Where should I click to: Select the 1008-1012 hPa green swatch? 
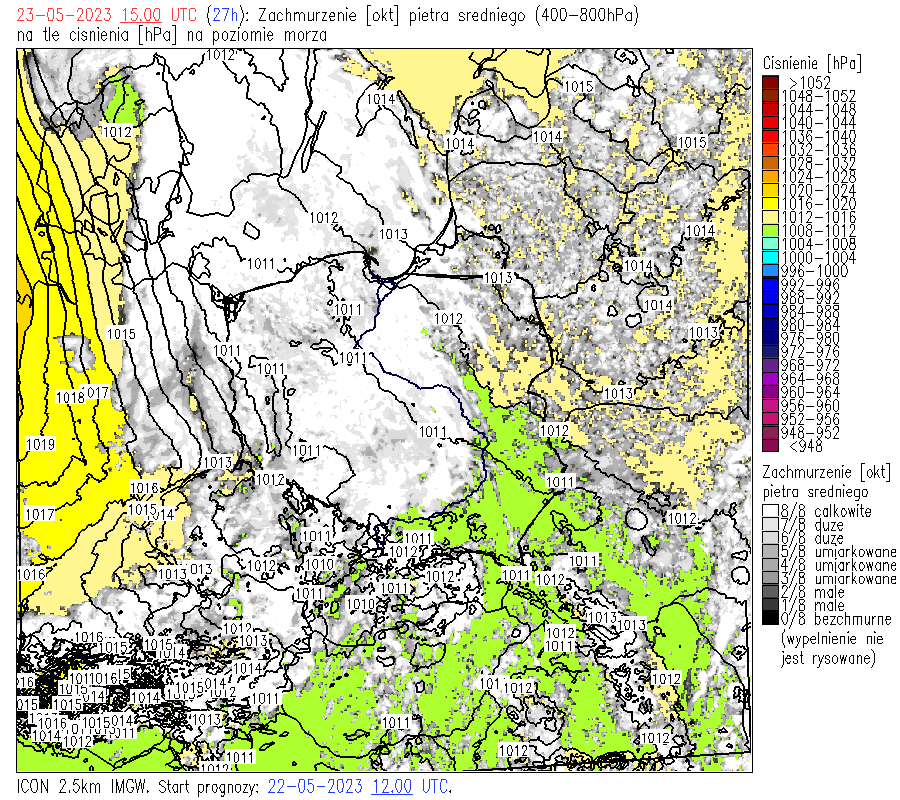(770, 231)
